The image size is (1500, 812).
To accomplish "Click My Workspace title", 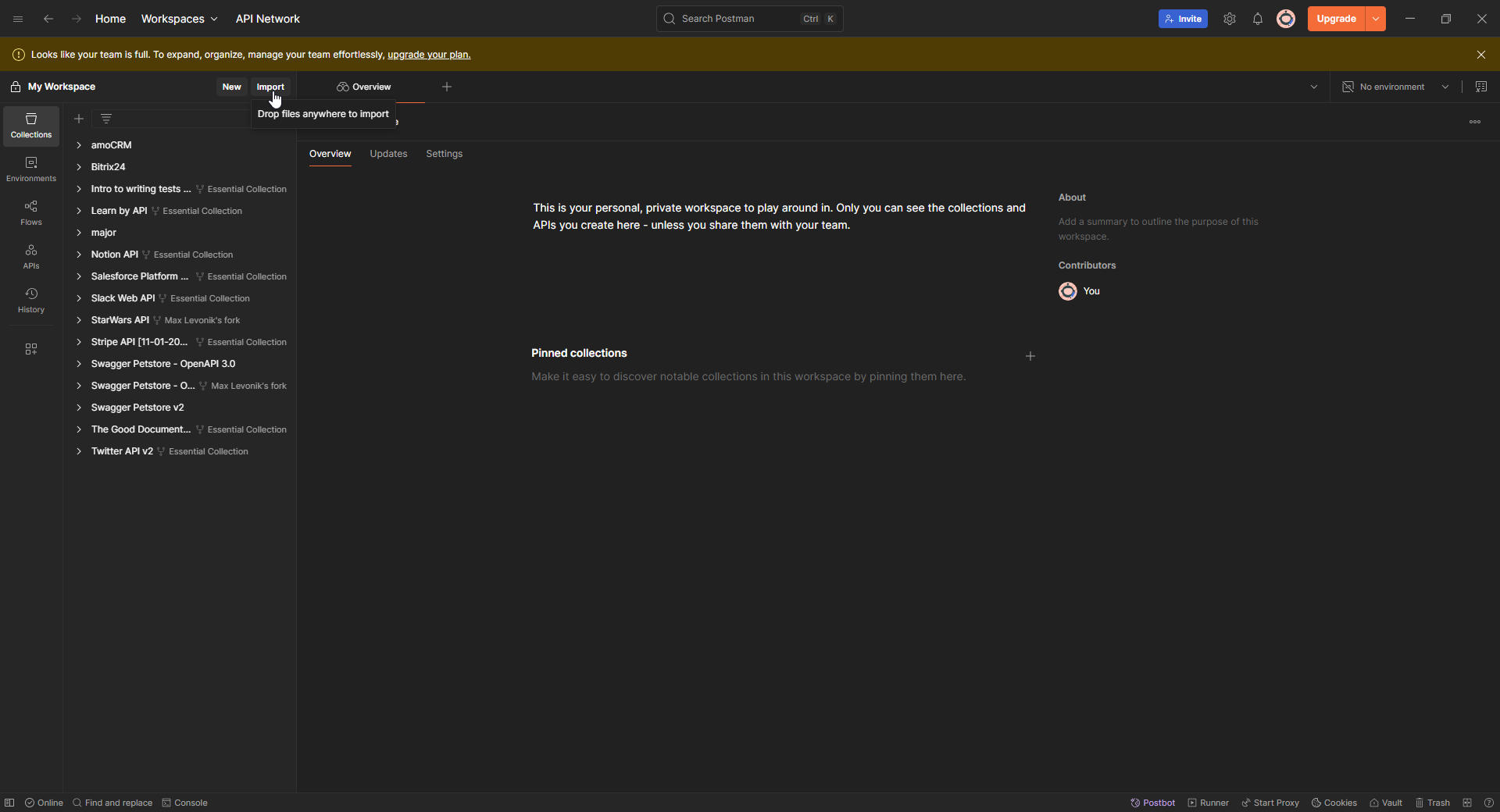I will pyautogui.click(x=62, y=87).
